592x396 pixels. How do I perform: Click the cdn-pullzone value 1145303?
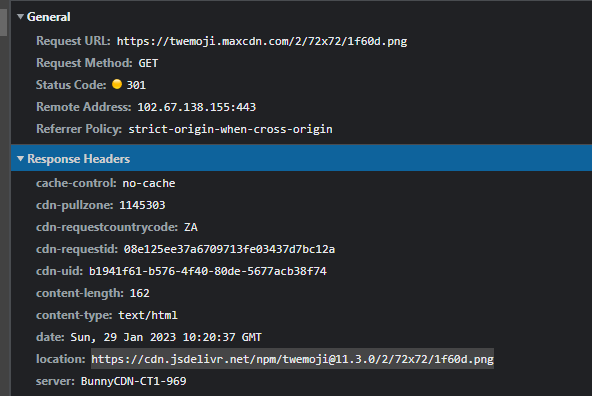pyautogui.click(x=142, y=205)
